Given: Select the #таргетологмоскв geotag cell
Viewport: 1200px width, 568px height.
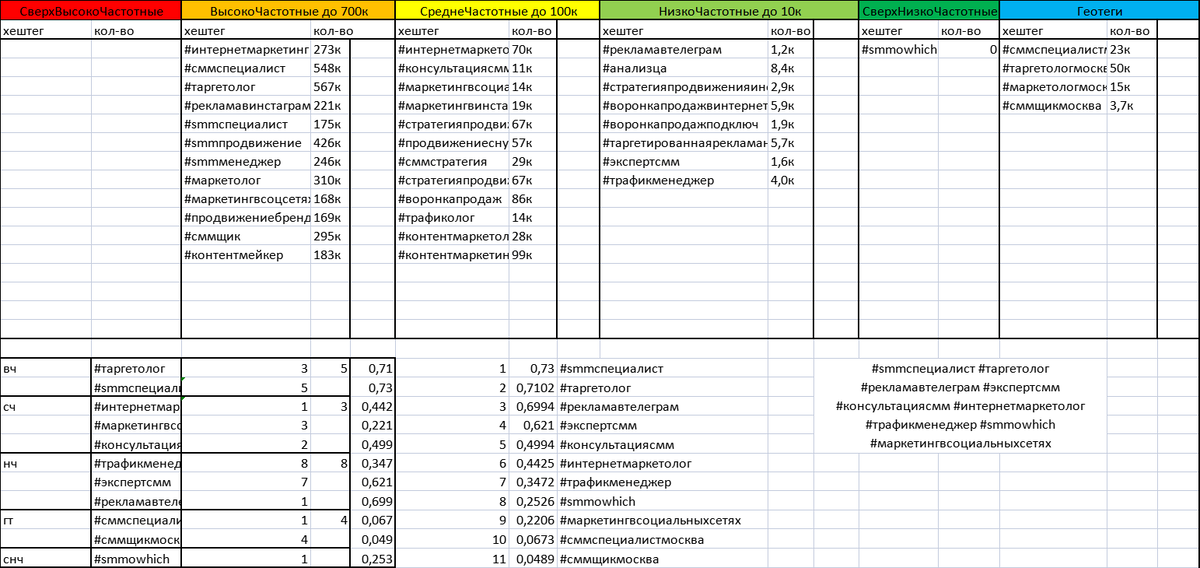Looking at the screenshot, I should point(1053,68).
